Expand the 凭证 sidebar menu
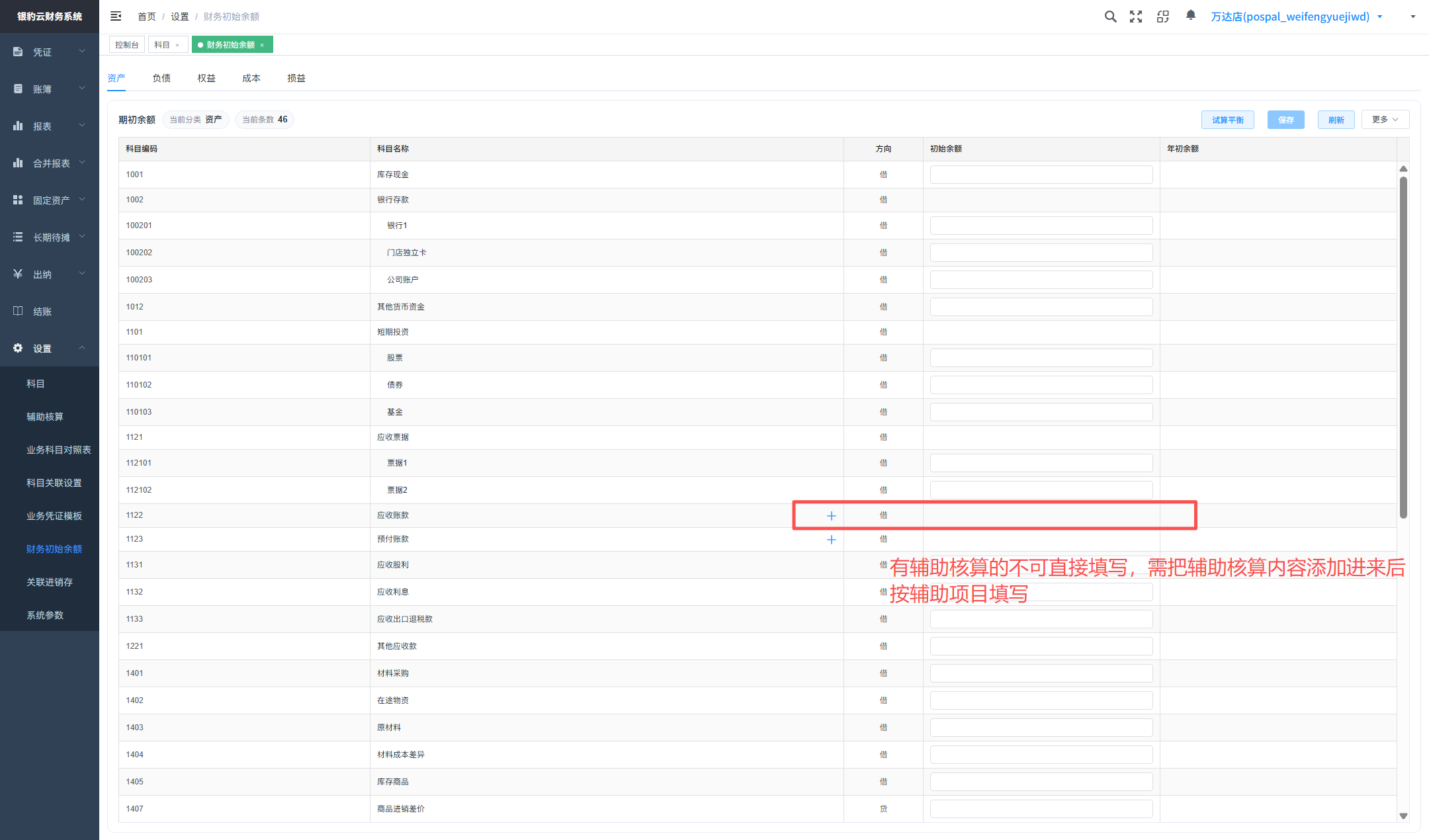Image resolution: width=1429 pixels, height=840 pixels. (x=50, y=52)
